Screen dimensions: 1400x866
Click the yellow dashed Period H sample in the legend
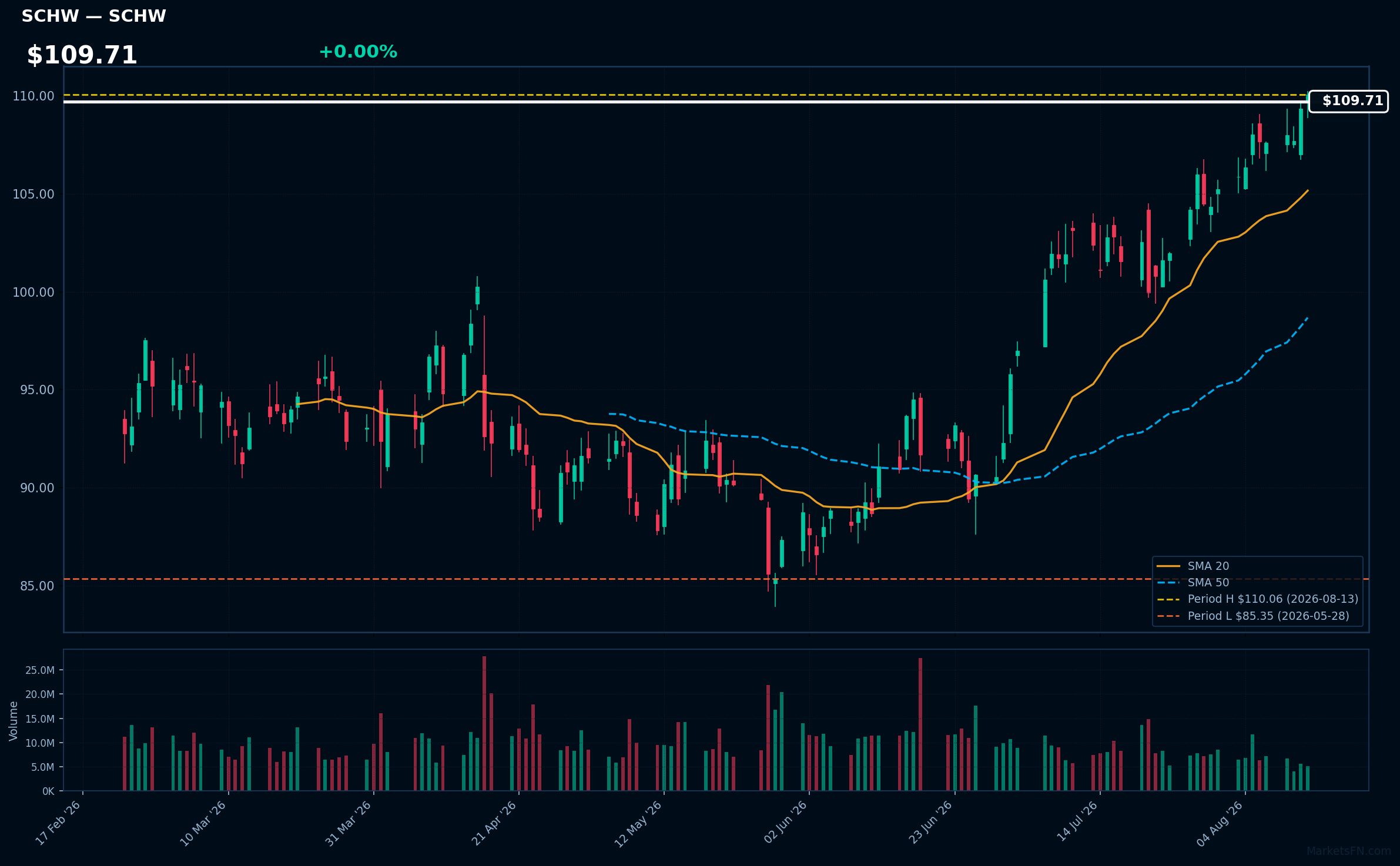coord(1168,599)
